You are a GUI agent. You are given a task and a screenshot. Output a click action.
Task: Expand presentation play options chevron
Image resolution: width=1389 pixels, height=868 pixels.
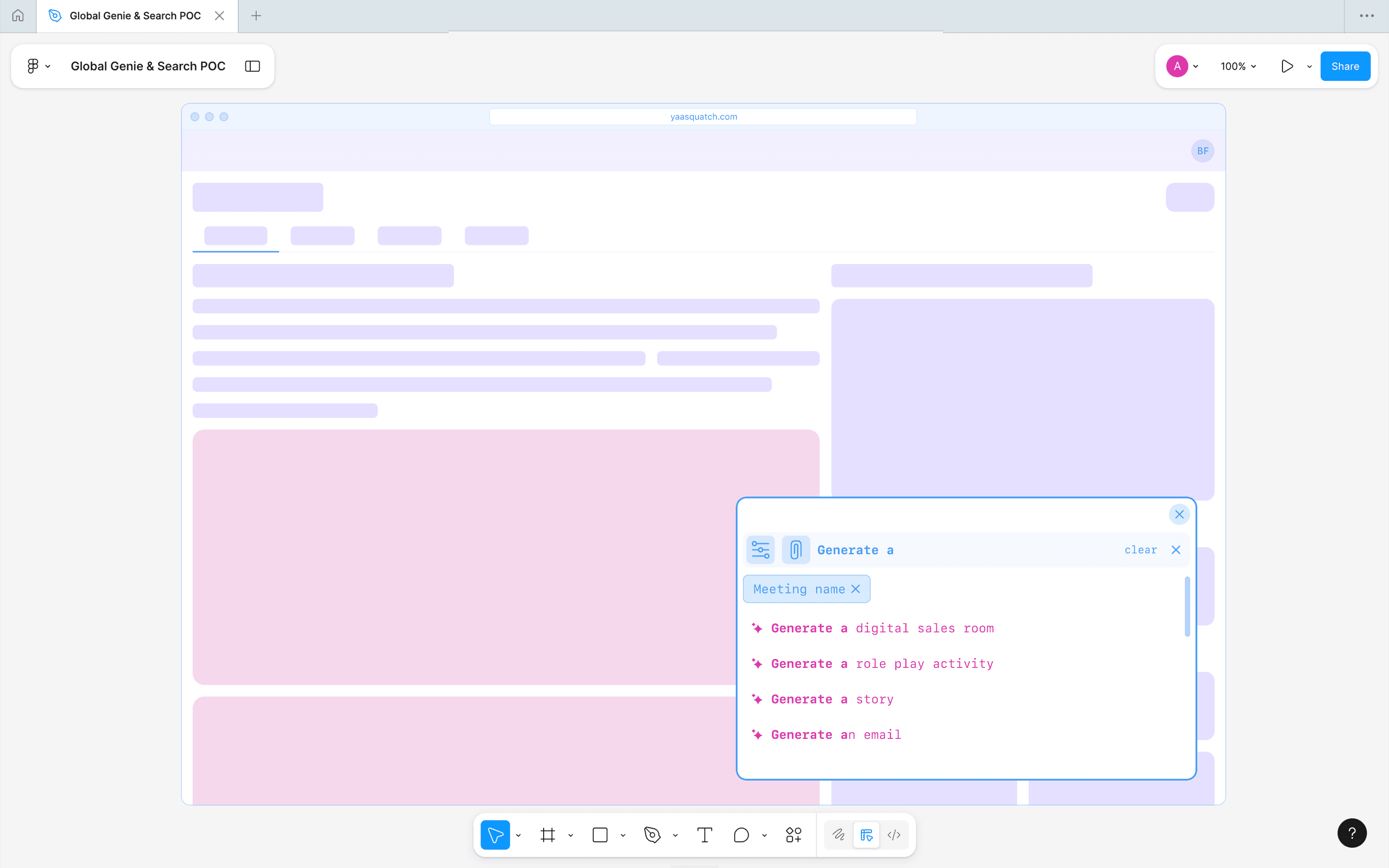(1309, 67)
